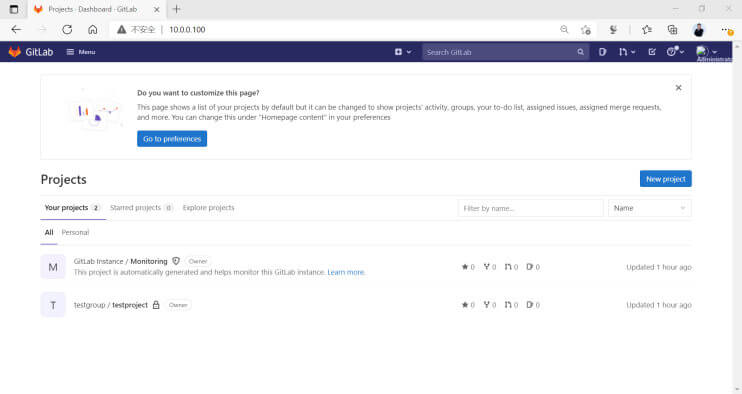Click the Learn more link
742x394 pixels.
(346, 272)
